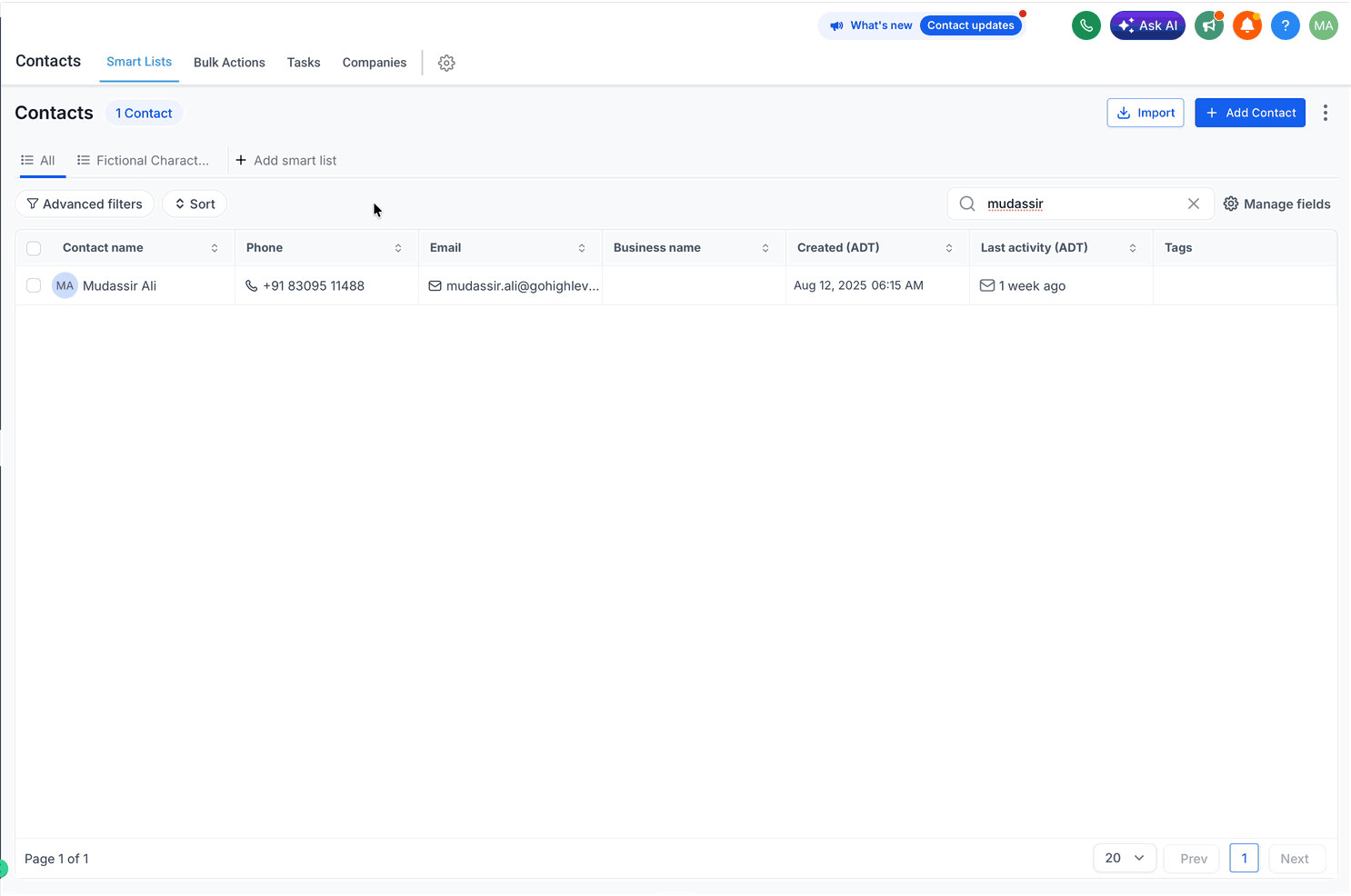The width and height of the screenshot is (1351, 896).
Task: Open Ask AI assistant
Action: [1147, 25]
